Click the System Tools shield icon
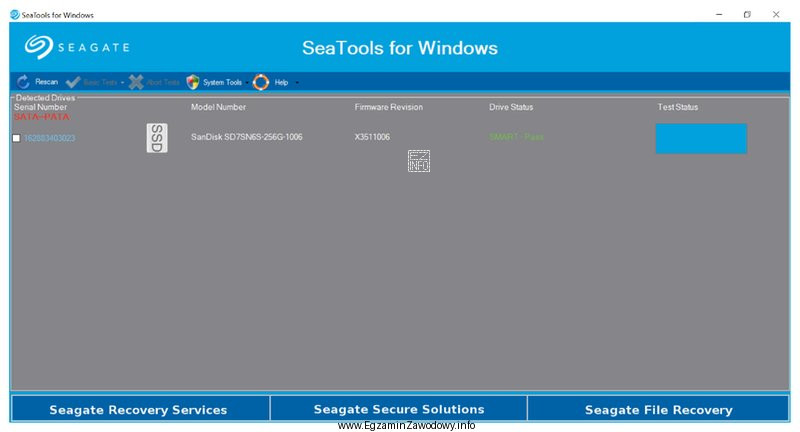Viewport: 800px width, 432px height. pyautogui.click(x=193, y=82)
